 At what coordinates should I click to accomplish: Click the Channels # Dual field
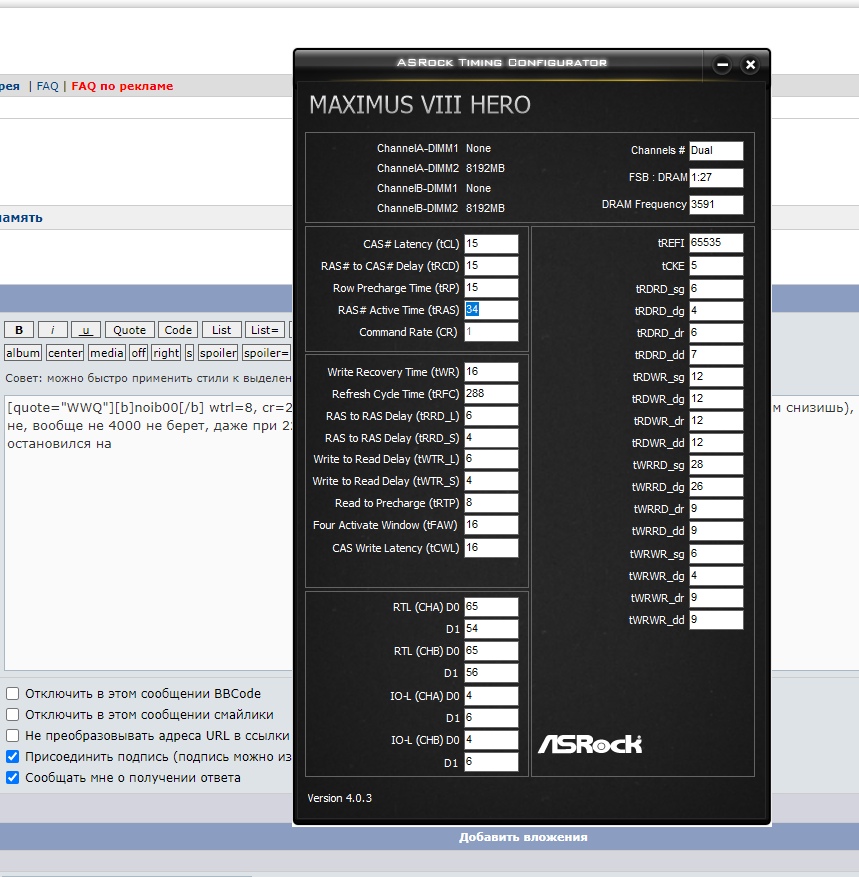click(716, 150)
